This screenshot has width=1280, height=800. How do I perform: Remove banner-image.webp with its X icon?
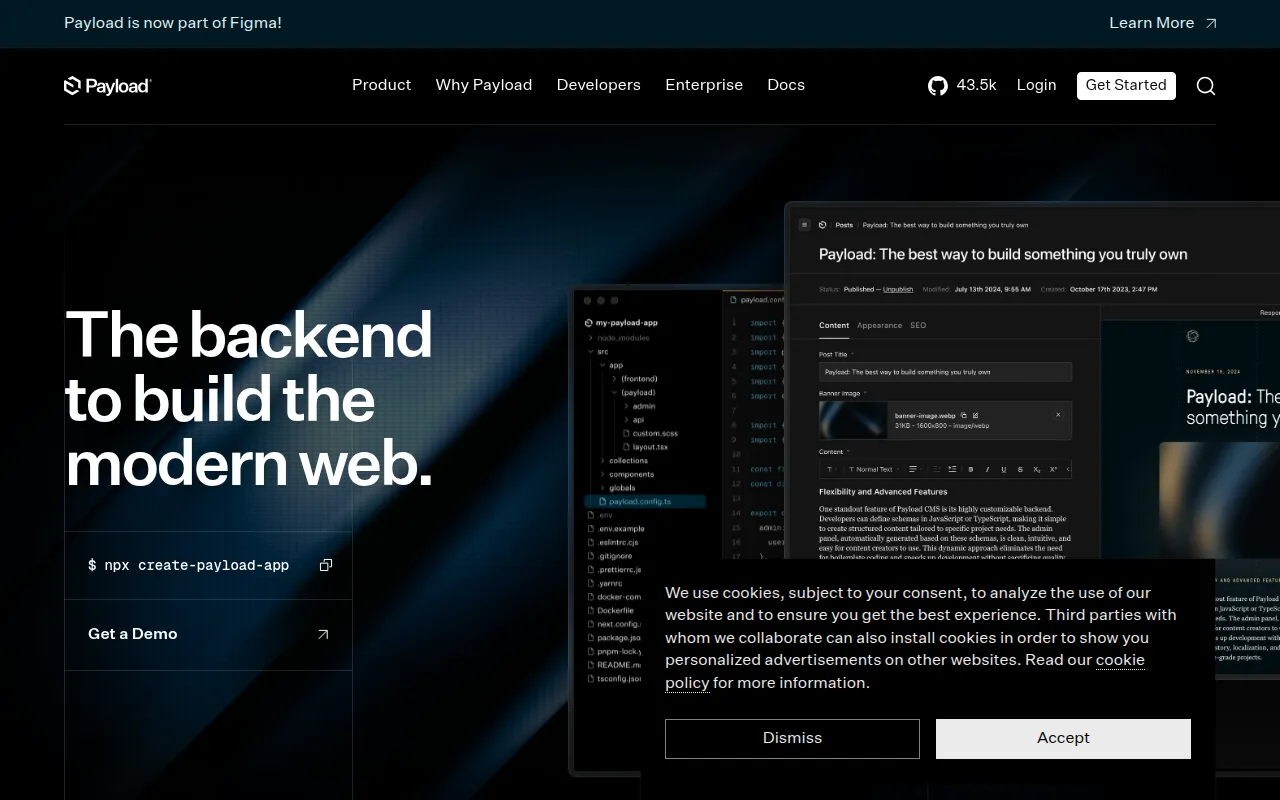click(x=1058, y=415)
